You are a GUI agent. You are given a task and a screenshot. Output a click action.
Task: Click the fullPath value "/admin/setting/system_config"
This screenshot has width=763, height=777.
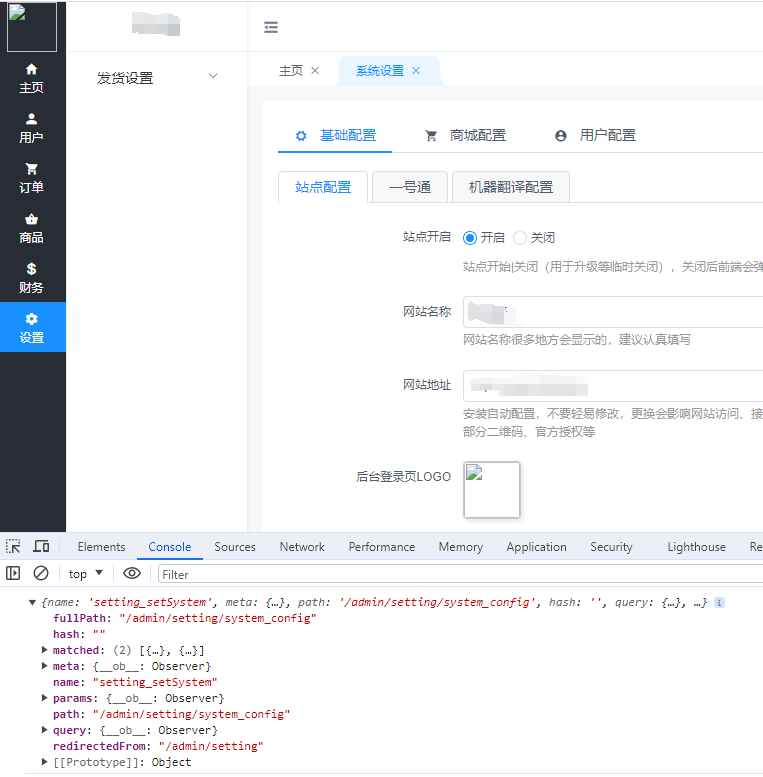[218, 618]
